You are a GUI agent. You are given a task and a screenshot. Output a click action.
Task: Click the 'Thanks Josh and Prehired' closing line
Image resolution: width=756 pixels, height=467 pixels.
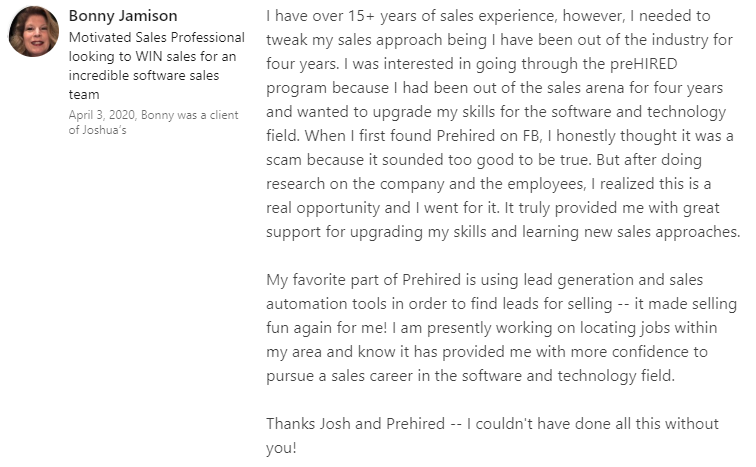pyautogui.click(x=354, y=424)
